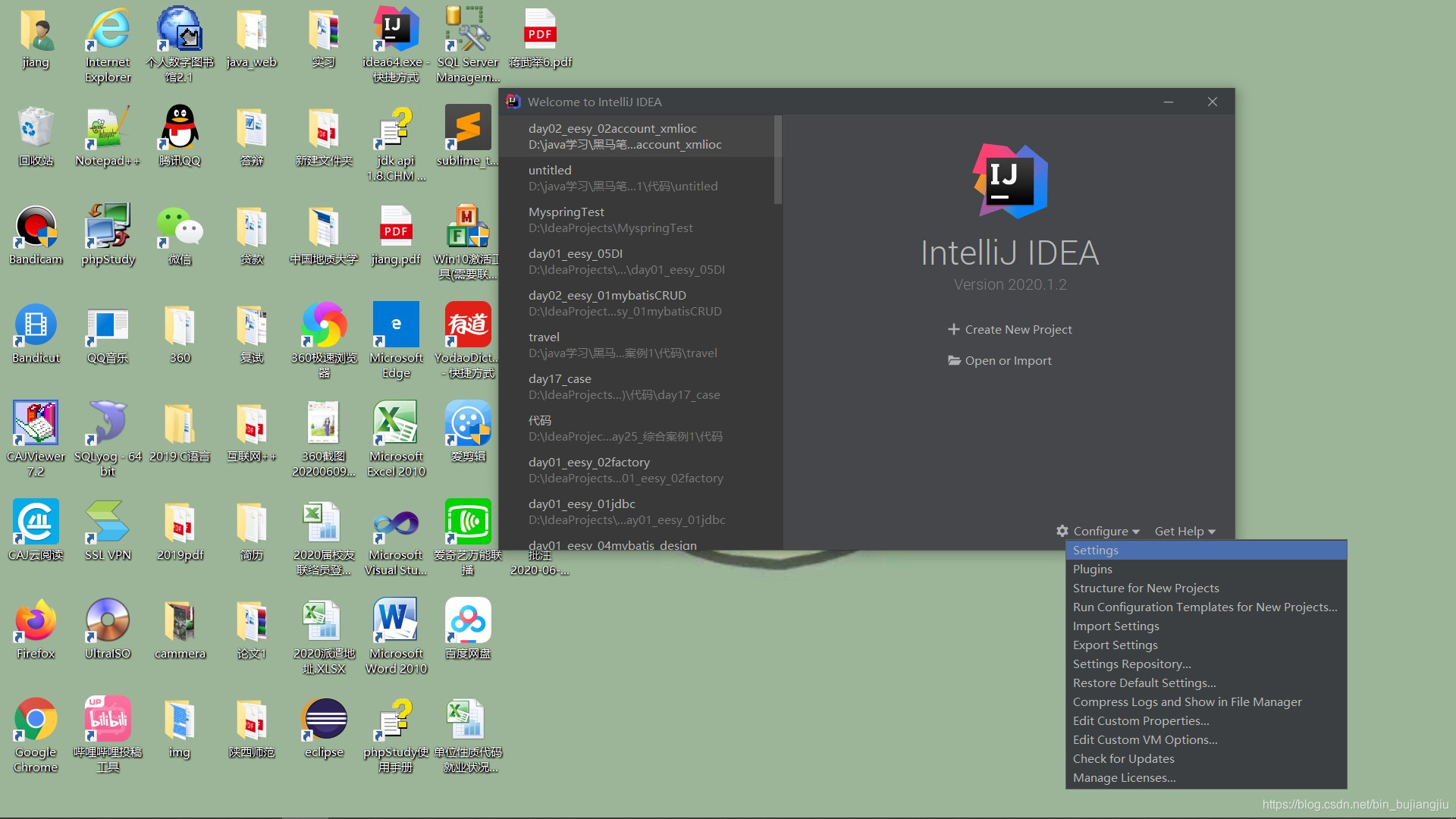Select the java_web folder icon
Image resolution: width=1456 pixels, height=819 pixels.
(252, 38)
